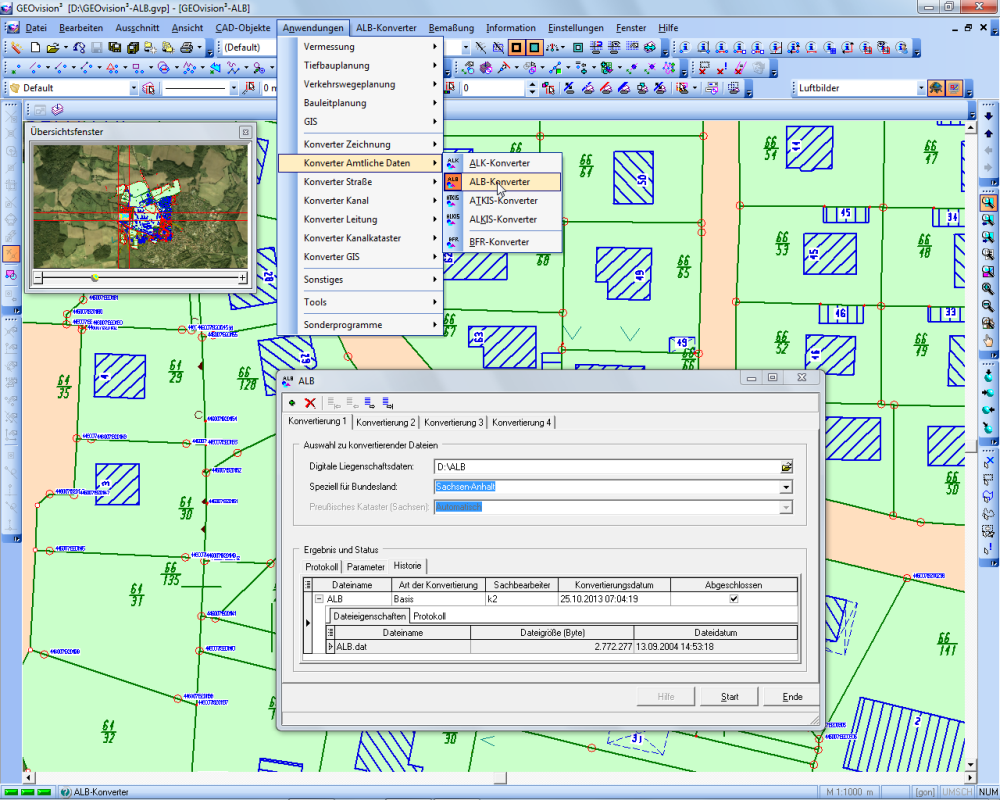
Task: Open the Speziell für Bundesland dropdown
Action: coord(786,487)
